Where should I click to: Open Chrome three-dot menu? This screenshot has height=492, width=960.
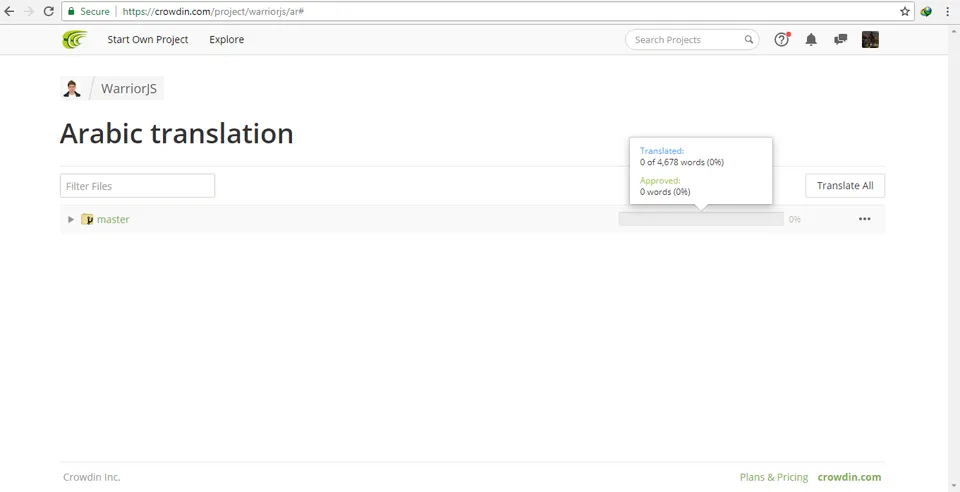[x=947, y=11]
